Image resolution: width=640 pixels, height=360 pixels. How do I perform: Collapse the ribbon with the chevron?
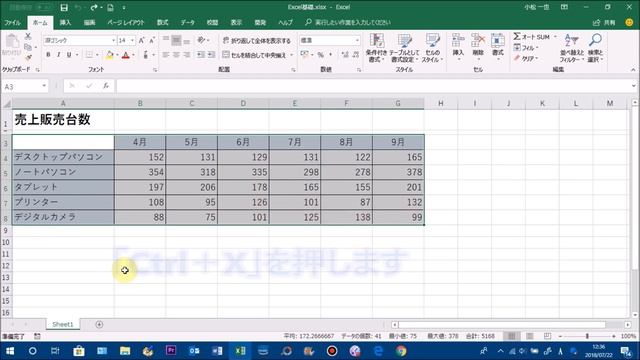(633, 70)
